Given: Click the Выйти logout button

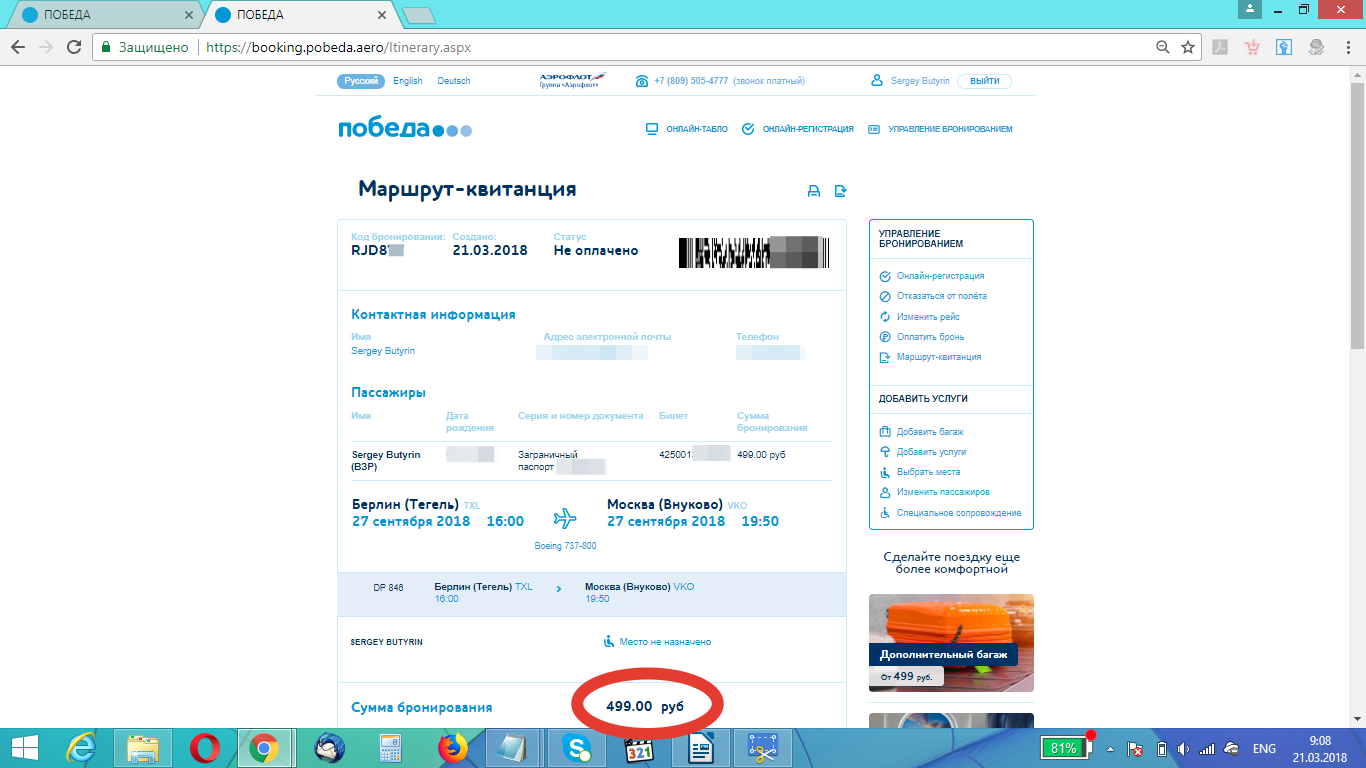Looking at the screenshot, I should tap(984, 81).
